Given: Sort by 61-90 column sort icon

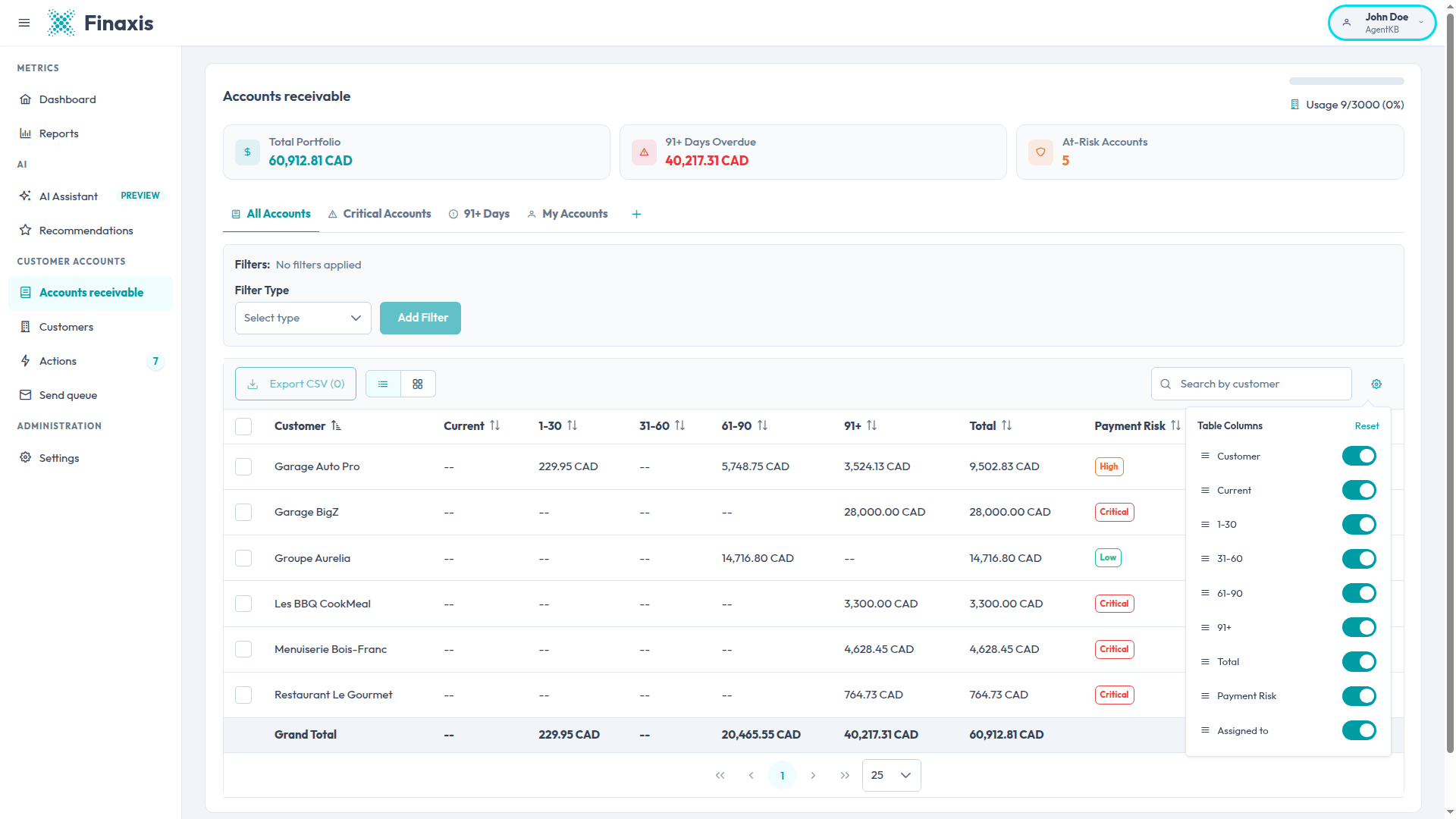Looking at the screenshot, I should [762, 426].
